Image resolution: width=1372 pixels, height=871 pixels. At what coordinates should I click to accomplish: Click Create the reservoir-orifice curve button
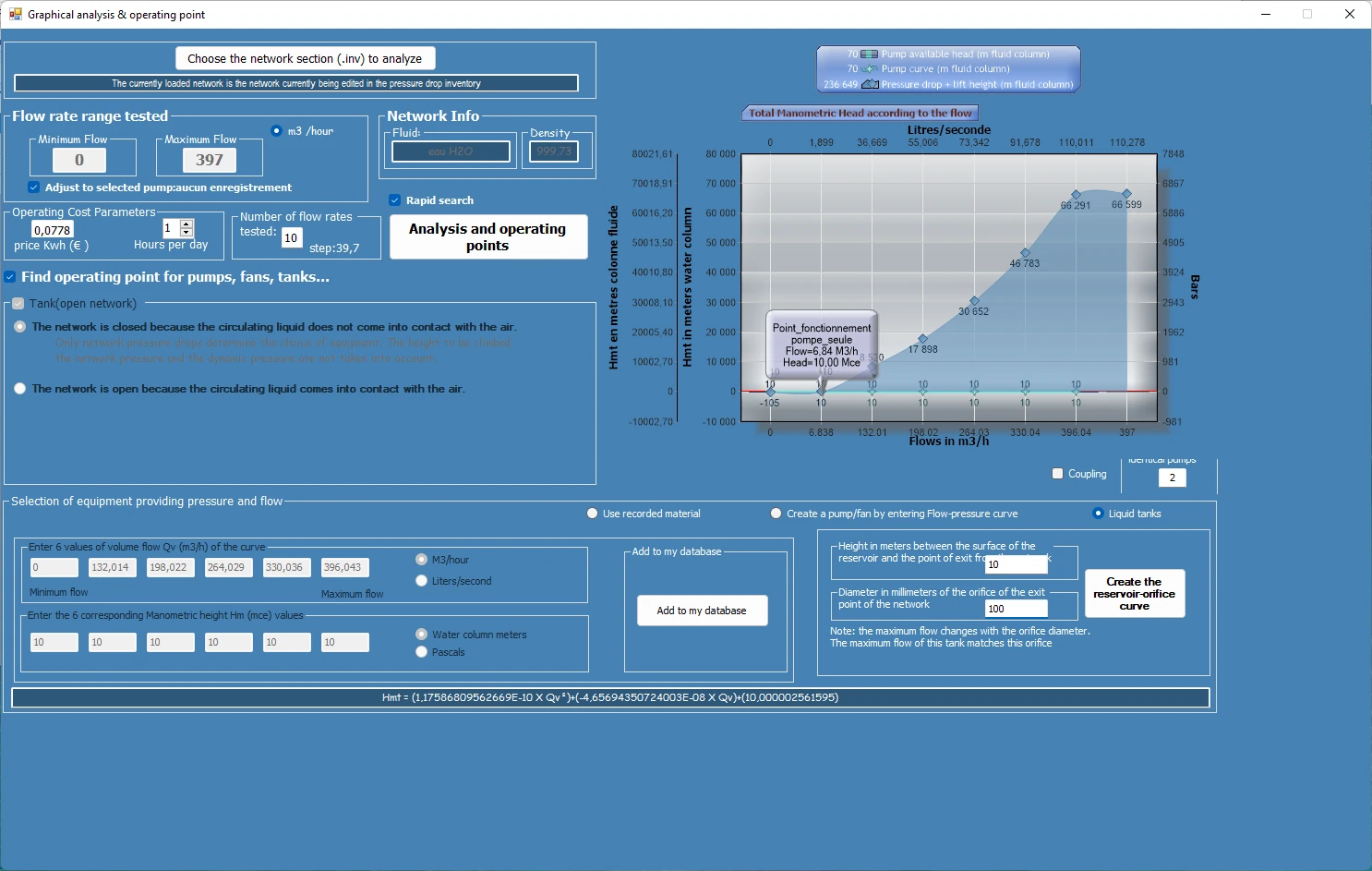[1135, 593]
